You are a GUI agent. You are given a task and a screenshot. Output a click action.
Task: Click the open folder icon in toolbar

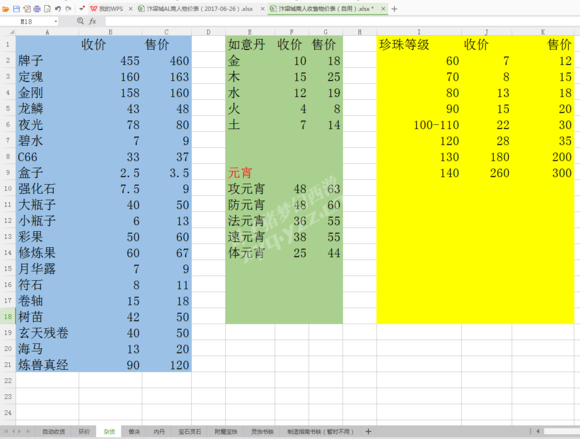6,9
